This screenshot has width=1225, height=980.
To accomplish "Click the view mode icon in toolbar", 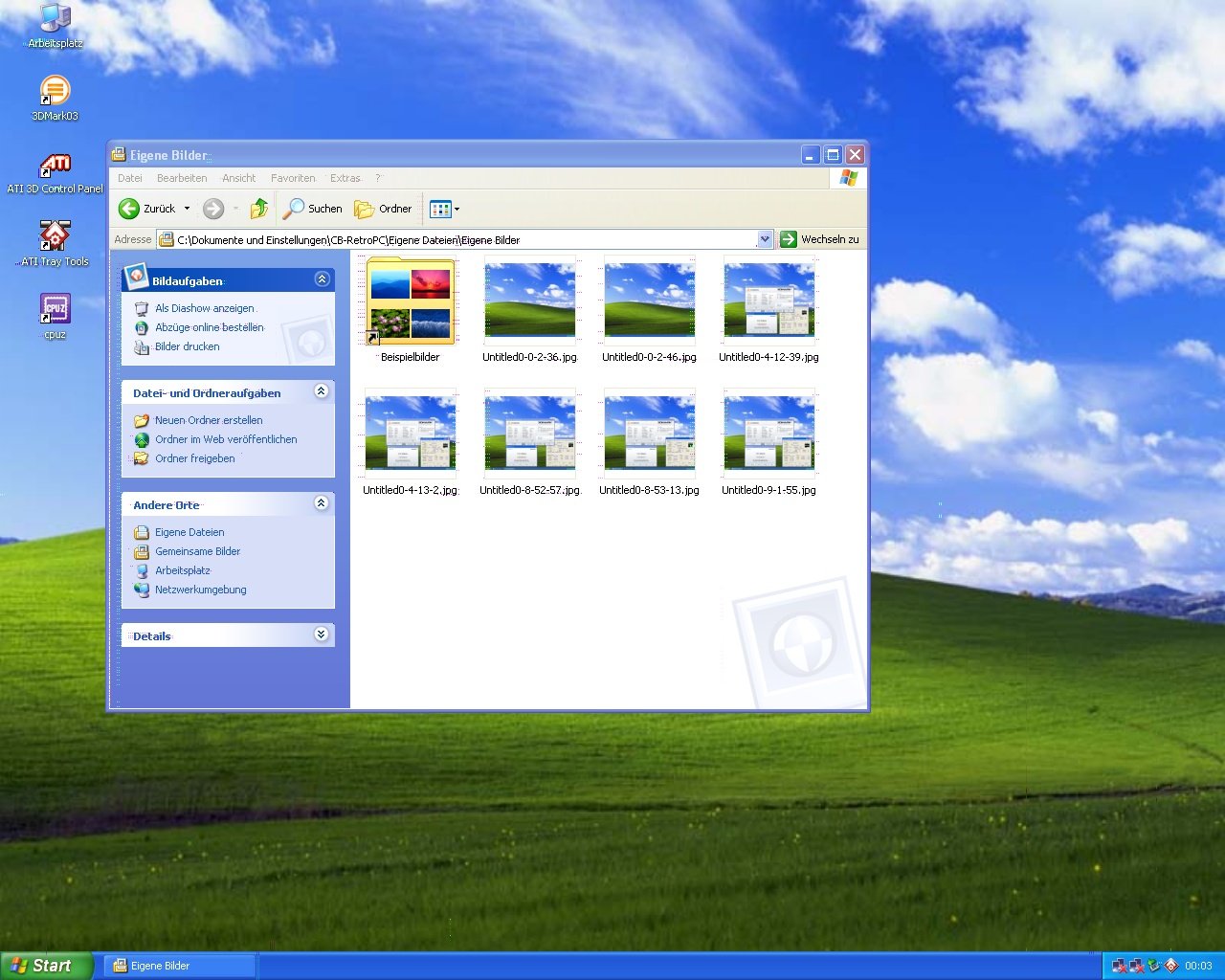I will (440, 209).
